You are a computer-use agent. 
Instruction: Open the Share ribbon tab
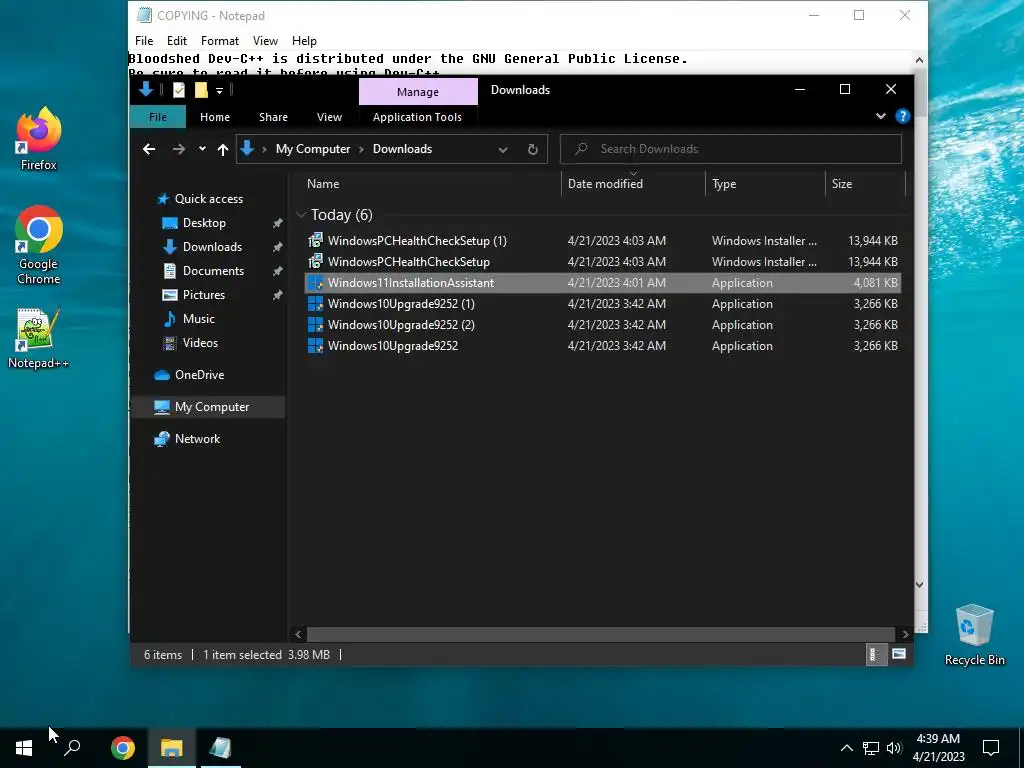pos(273,117)
